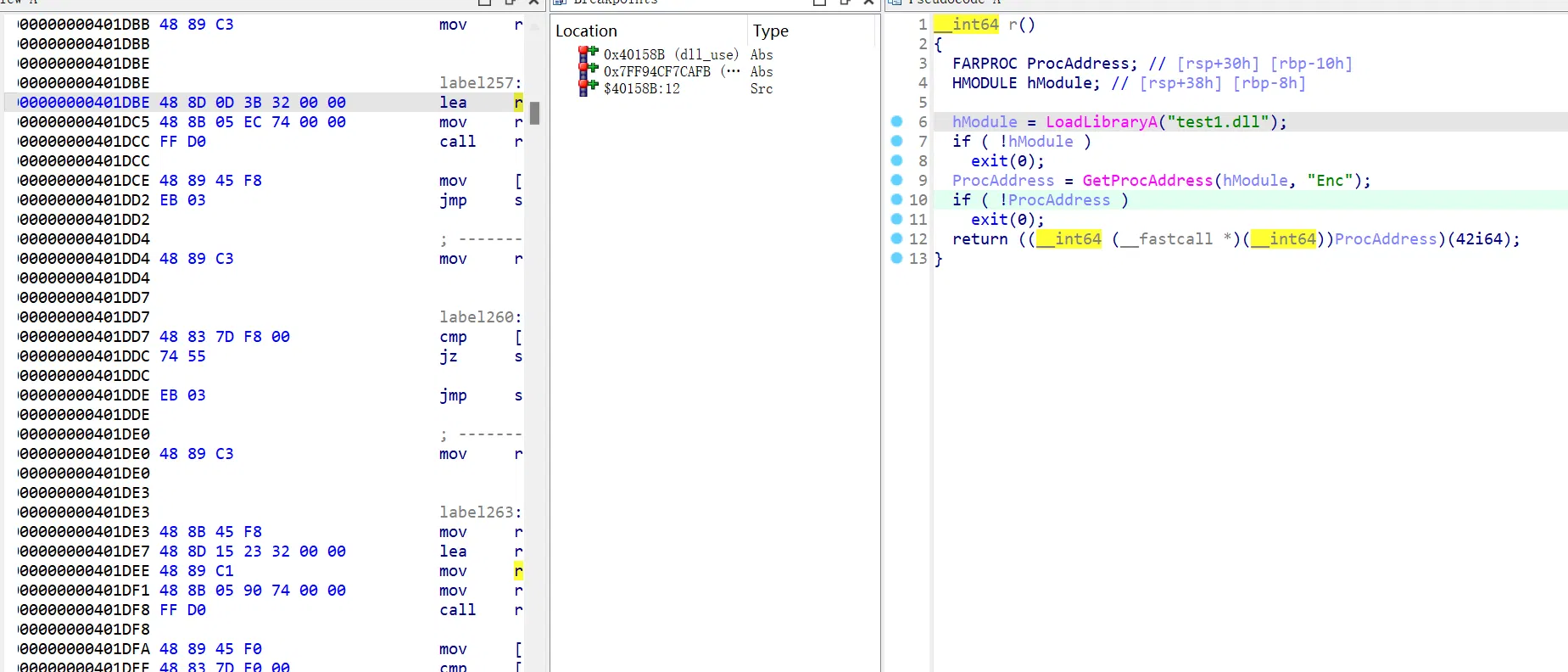This screenshot has width=1568, height=672.
Task: Click the __fastcall keyword on line 12
Action: tap(1166, 238)
